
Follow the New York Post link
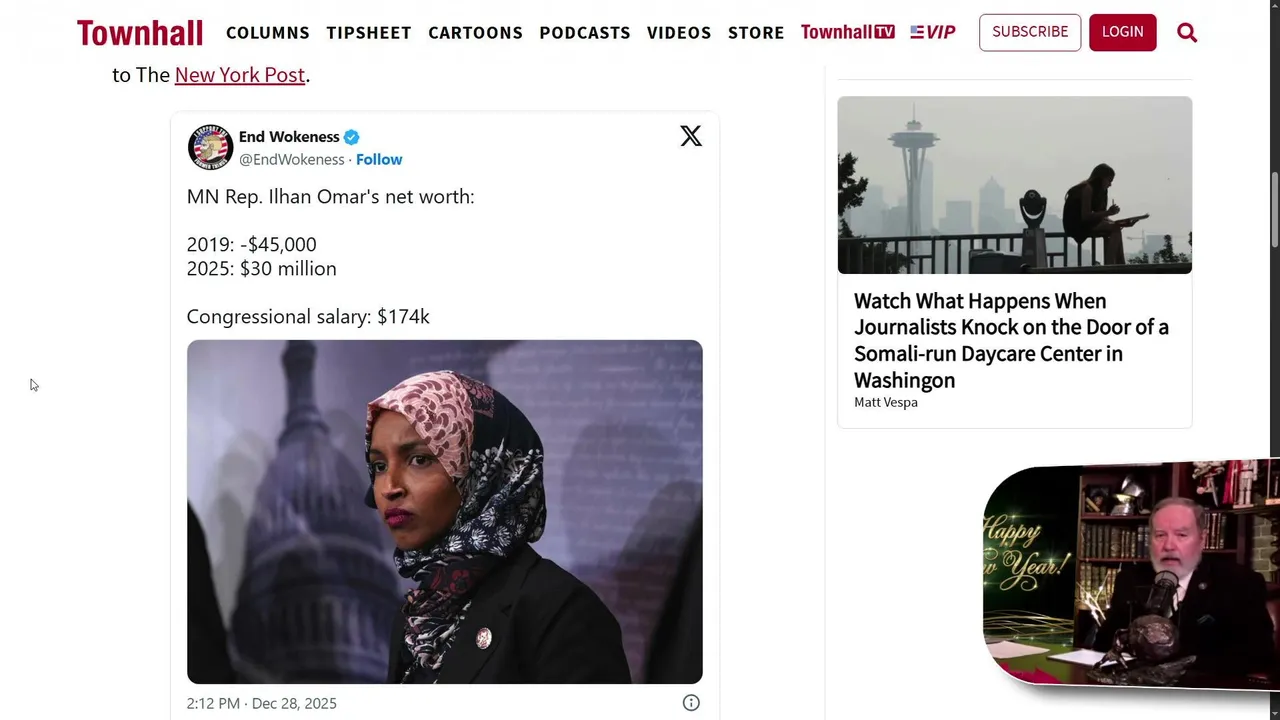point(240,75)
